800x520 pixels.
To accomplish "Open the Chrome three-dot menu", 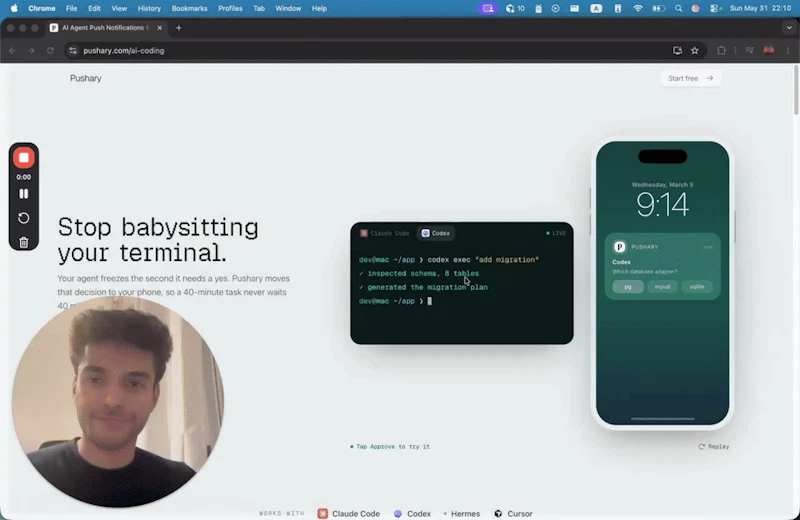I will click(788, 51).
